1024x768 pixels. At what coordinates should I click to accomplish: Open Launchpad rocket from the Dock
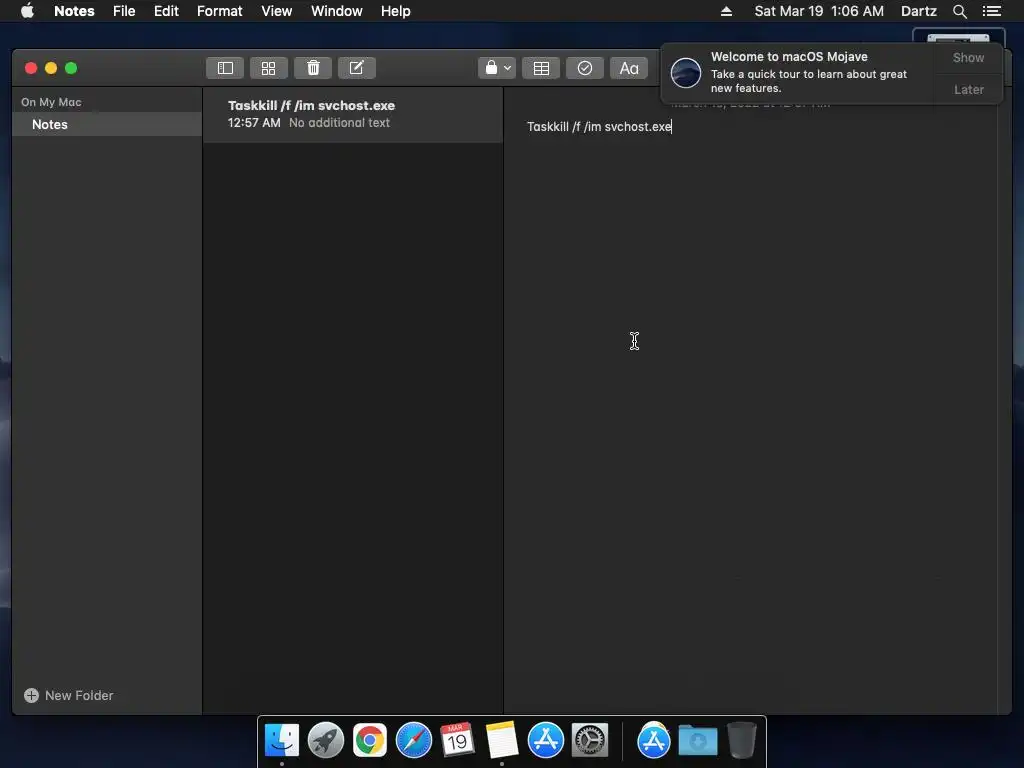pyautogui.click(x=326, y=741)
